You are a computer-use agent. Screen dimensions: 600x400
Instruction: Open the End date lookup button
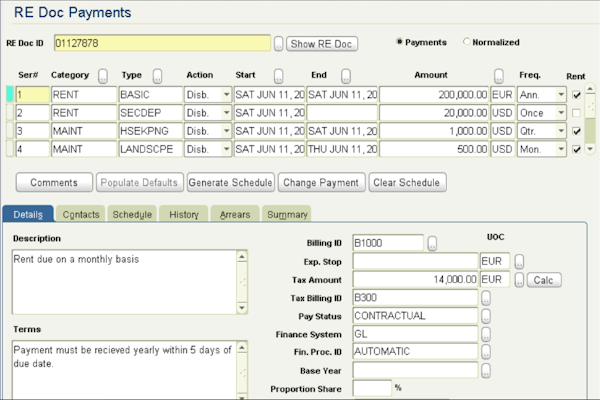(346, 76)
